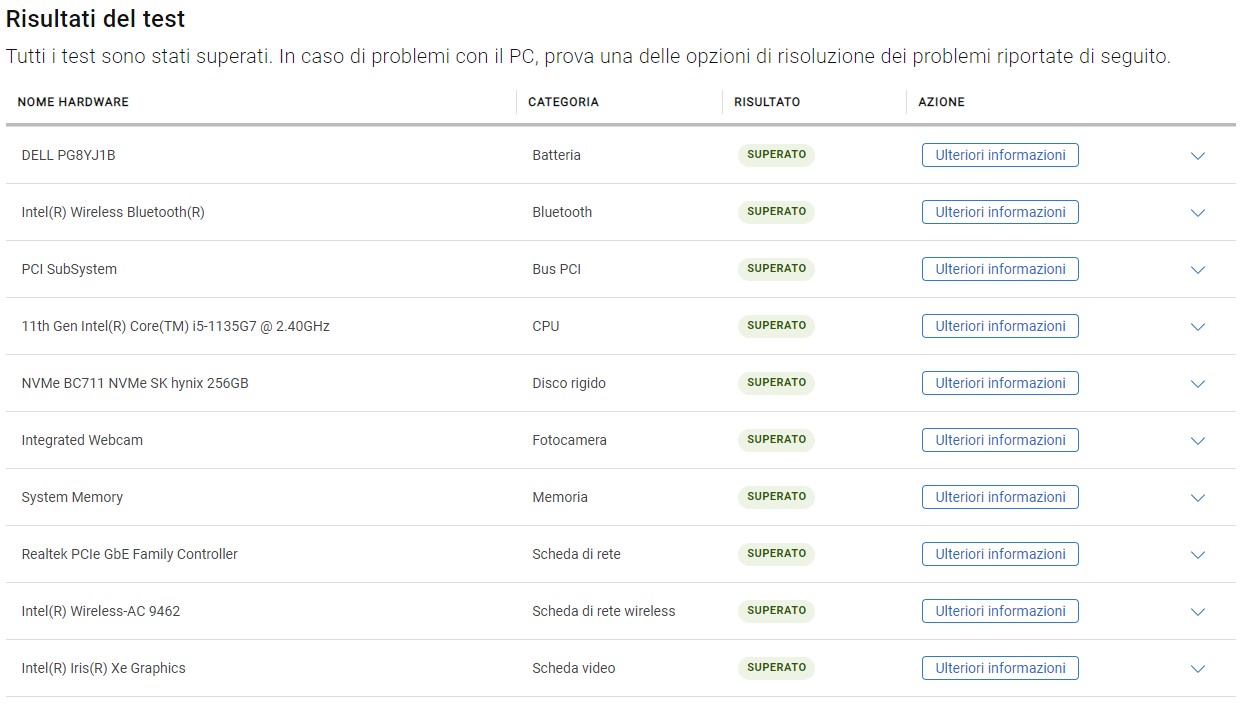Expand the PCI SubSystem row chevron

[1198, 270]
